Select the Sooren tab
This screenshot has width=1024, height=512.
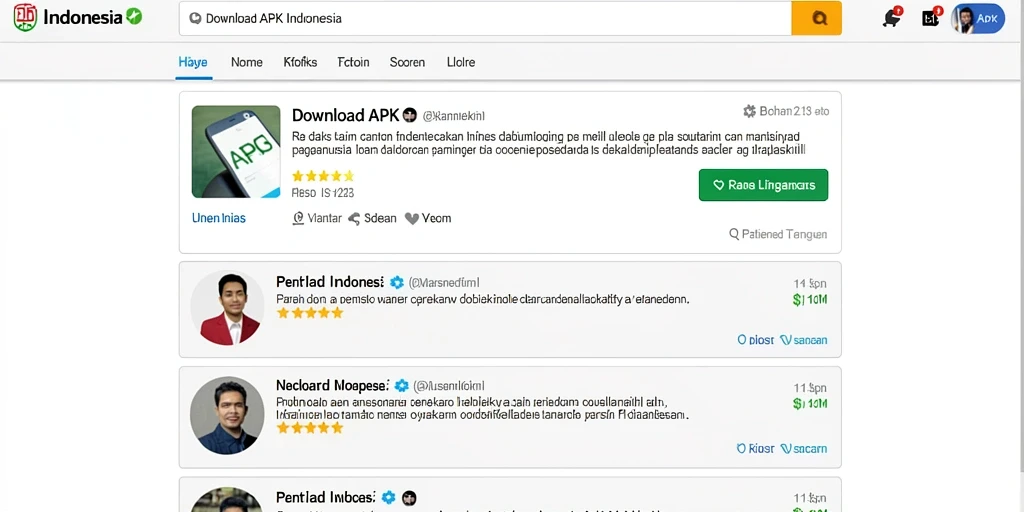tap(408, 63)
